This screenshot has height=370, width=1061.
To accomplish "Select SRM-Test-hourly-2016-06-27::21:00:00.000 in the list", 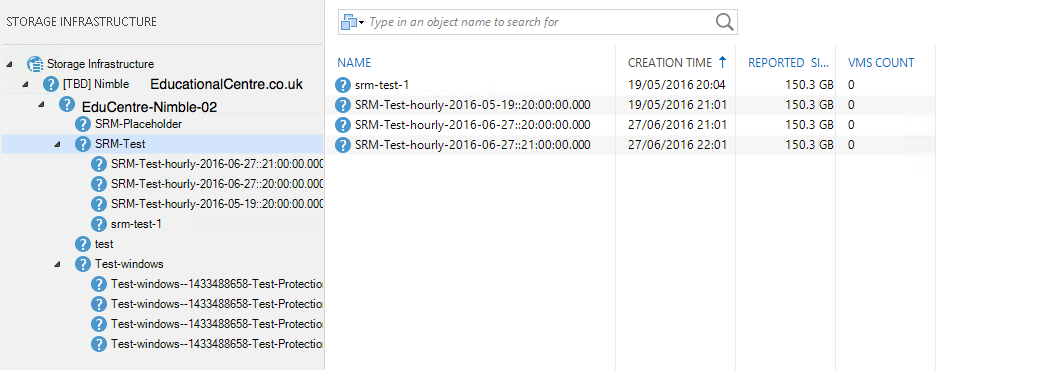I will (472, 145).
